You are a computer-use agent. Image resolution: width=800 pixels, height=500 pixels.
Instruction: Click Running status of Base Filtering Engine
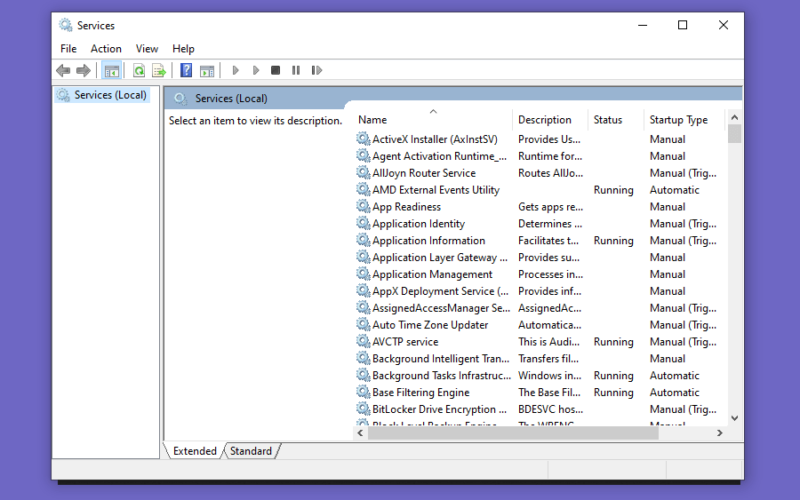tap(613, 392)
